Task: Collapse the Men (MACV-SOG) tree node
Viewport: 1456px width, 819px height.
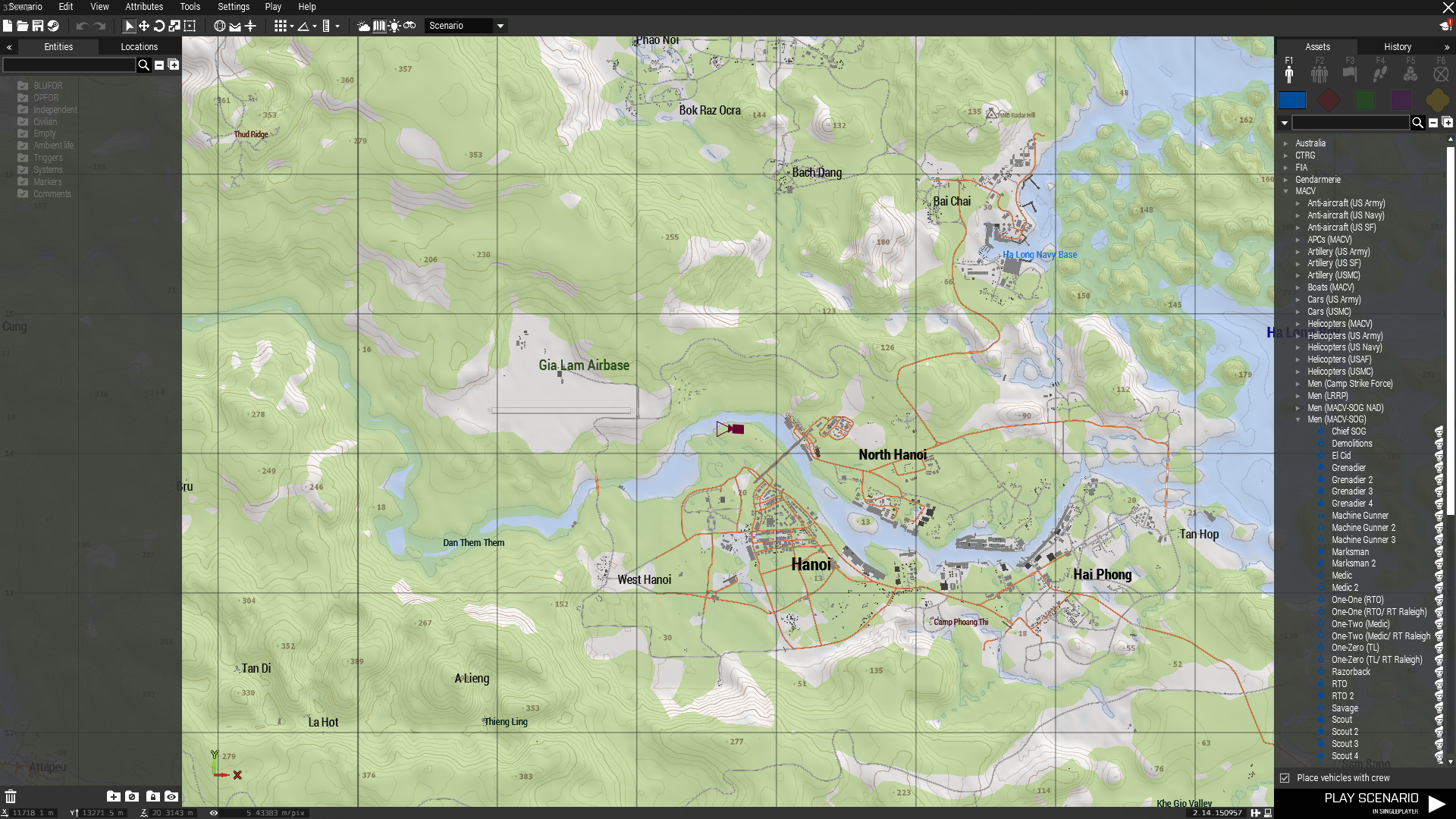Action: pyautogui.click(x=1298, y=419)
